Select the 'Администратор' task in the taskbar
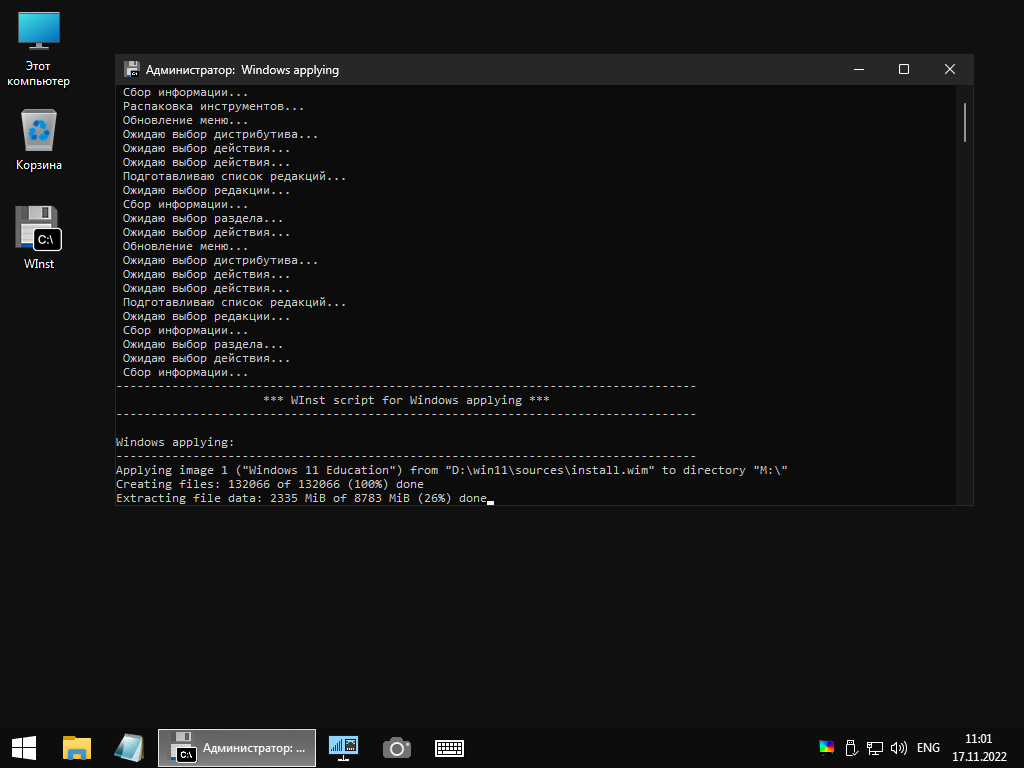This screenshot has width=1024, height=768. (237, 748)
